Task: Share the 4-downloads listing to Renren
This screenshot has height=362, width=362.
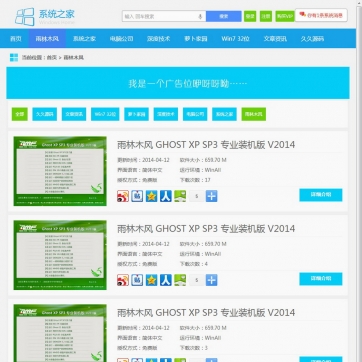Action: [x=166, y=280]
